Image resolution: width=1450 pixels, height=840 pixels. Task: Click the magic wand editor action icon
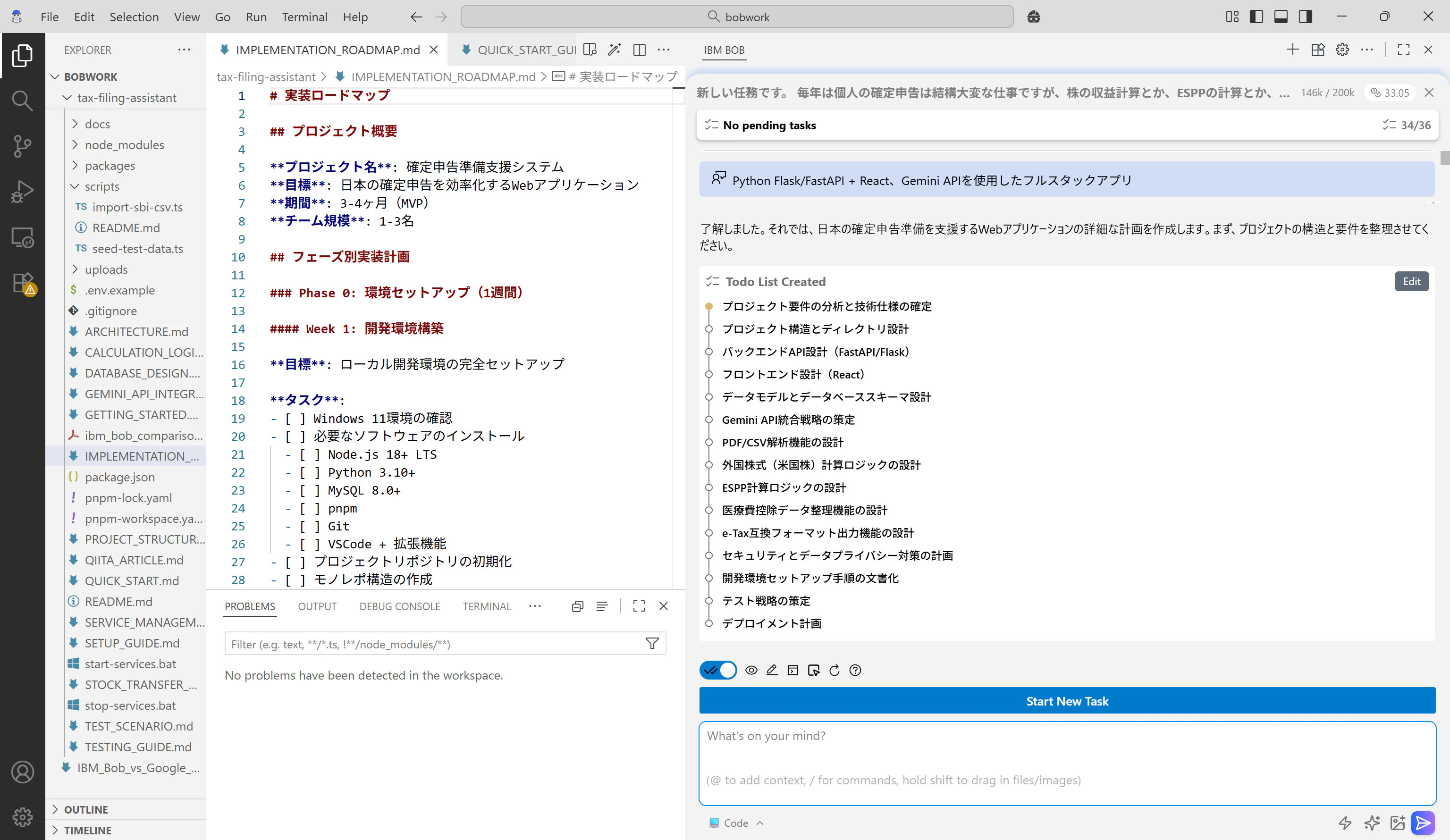coord(615,50)
